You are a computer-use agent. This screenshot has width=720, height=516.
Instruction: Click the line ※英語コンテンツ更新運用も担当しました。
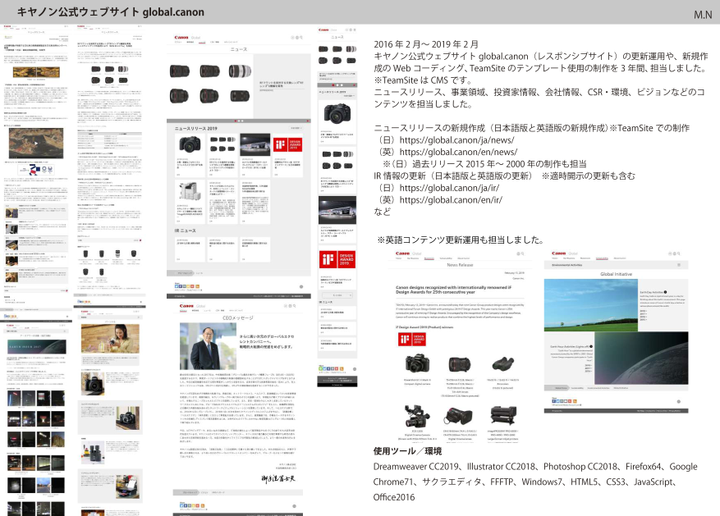(x=461, y=240)
